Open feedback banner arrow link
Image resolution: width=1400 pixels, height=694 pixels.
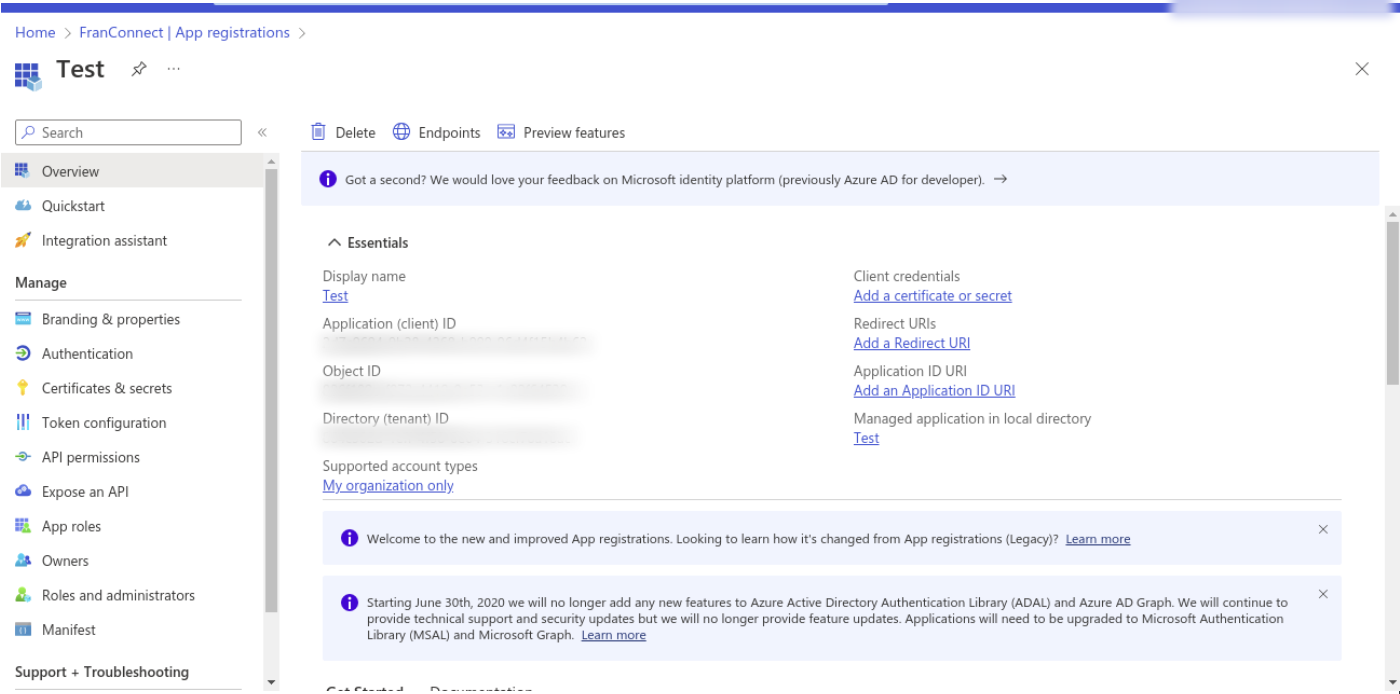click(x=1000, y=179)
